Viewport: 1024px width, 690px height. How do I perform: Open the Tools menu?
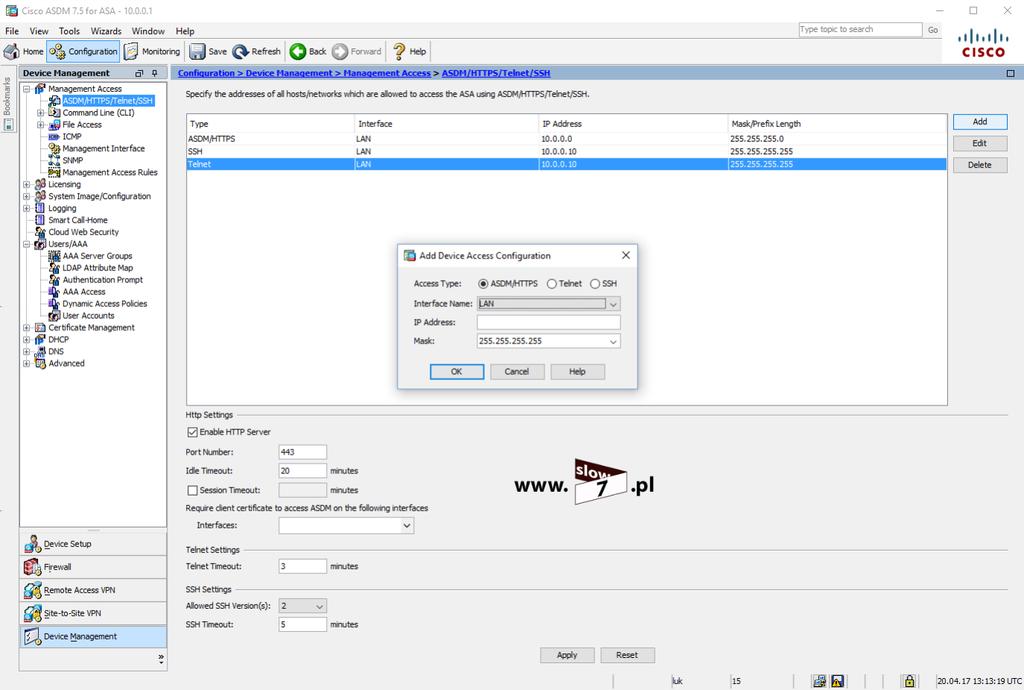coord(69,31)
